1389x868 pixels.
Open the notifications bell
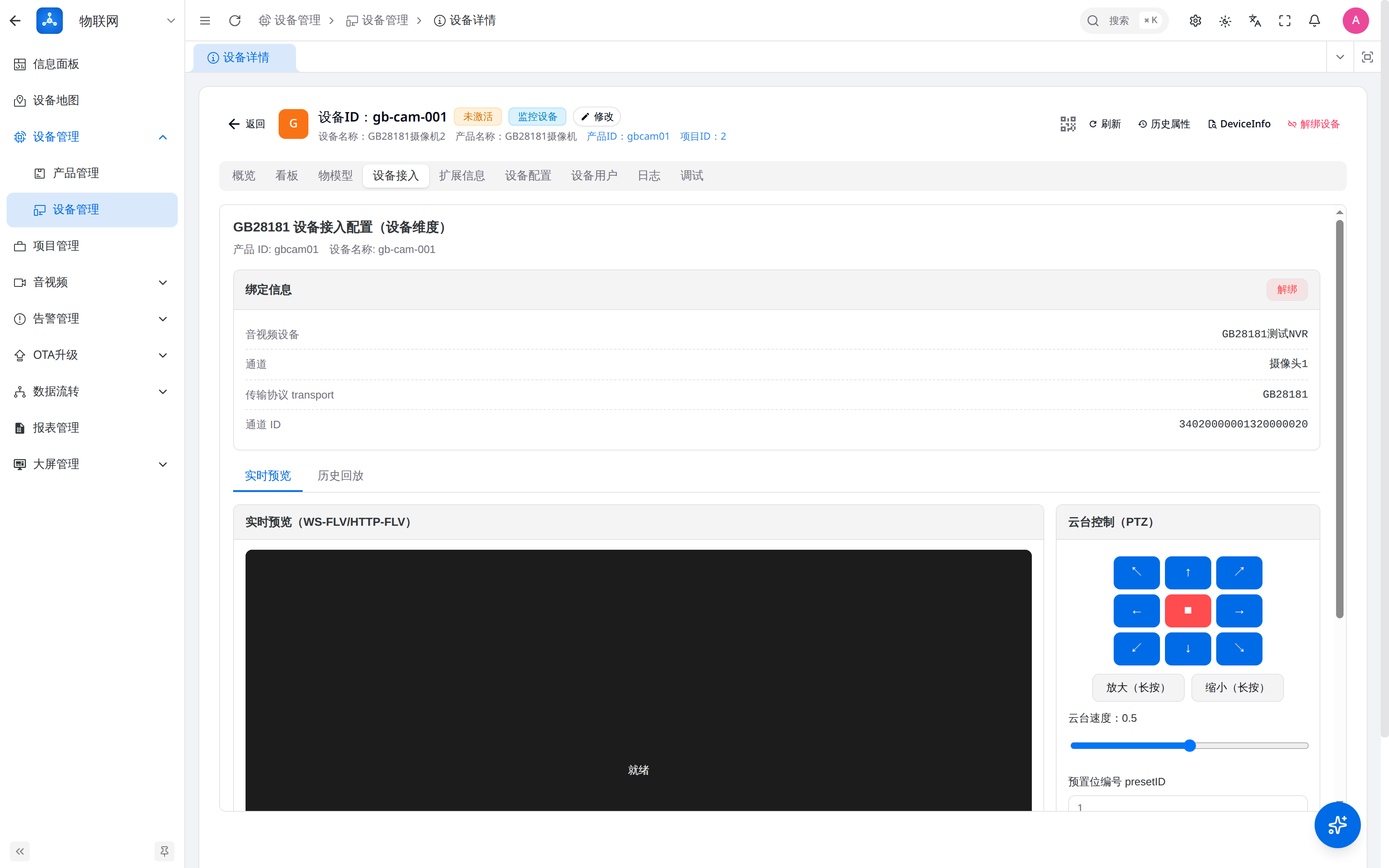1315,21
